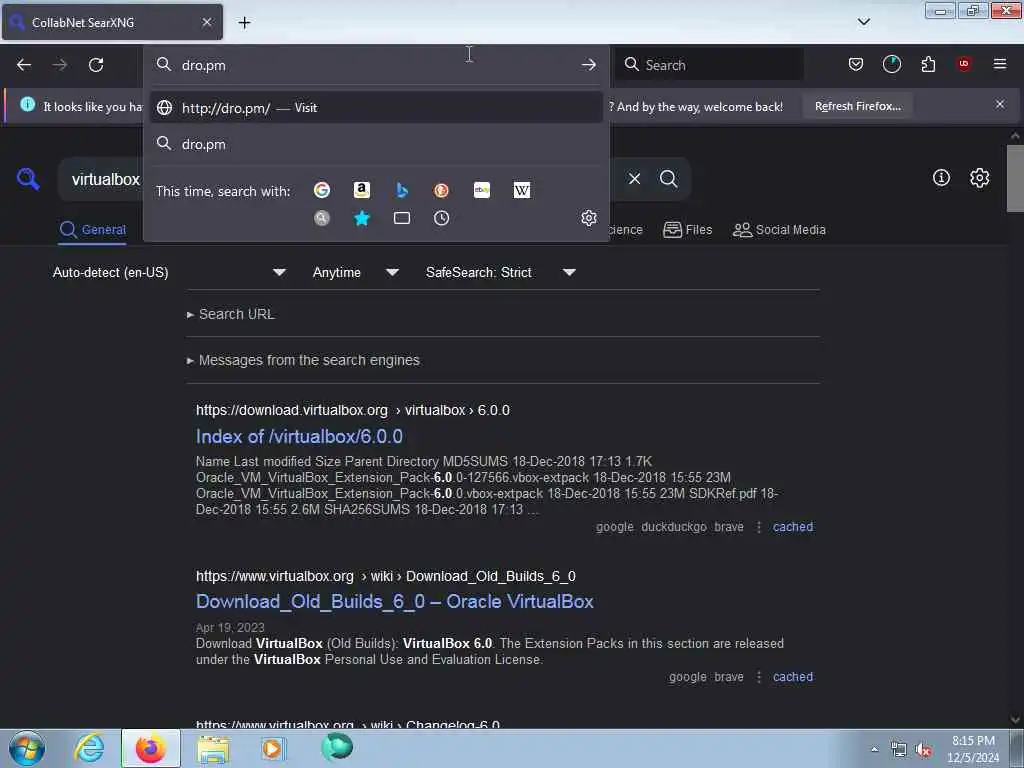Viewport: 1024px width, 768px height.
Task: Open the Windows Start menu
Action: (x=27, y=748)
